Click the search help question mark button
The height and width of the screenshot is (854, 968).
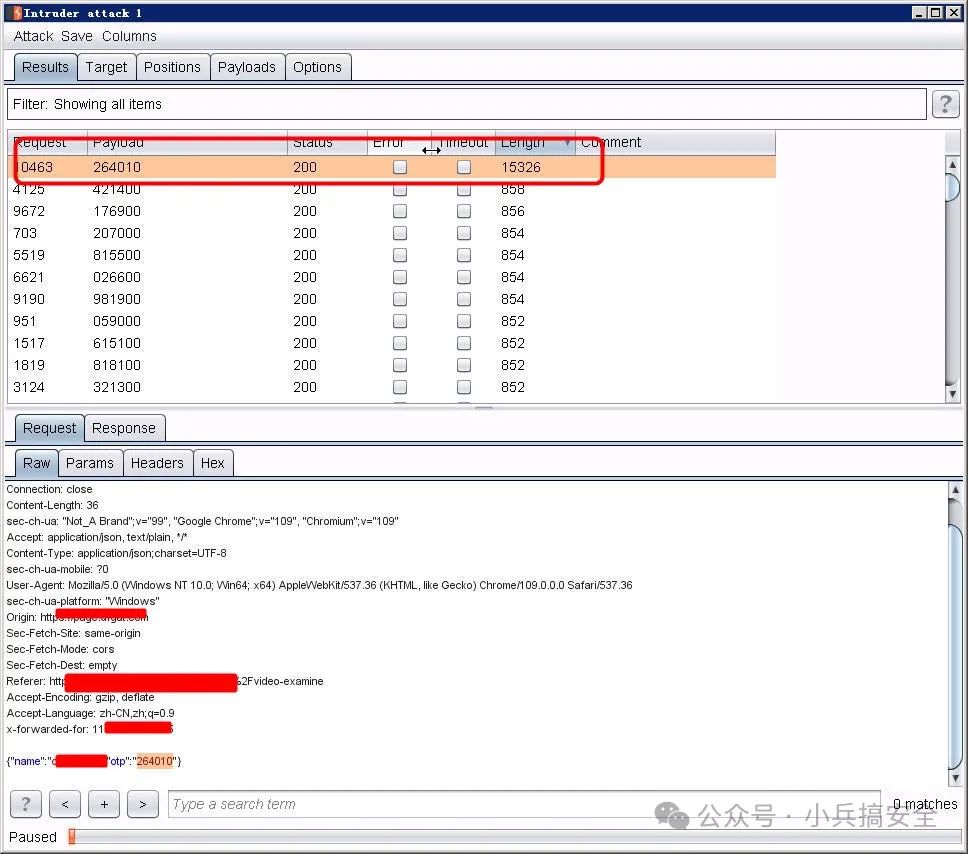26,804
